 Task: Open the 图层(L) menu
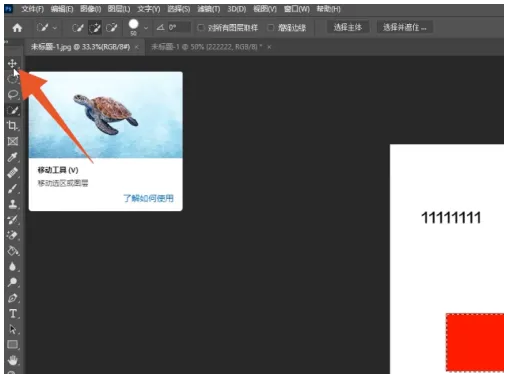(x=119, y=9)
